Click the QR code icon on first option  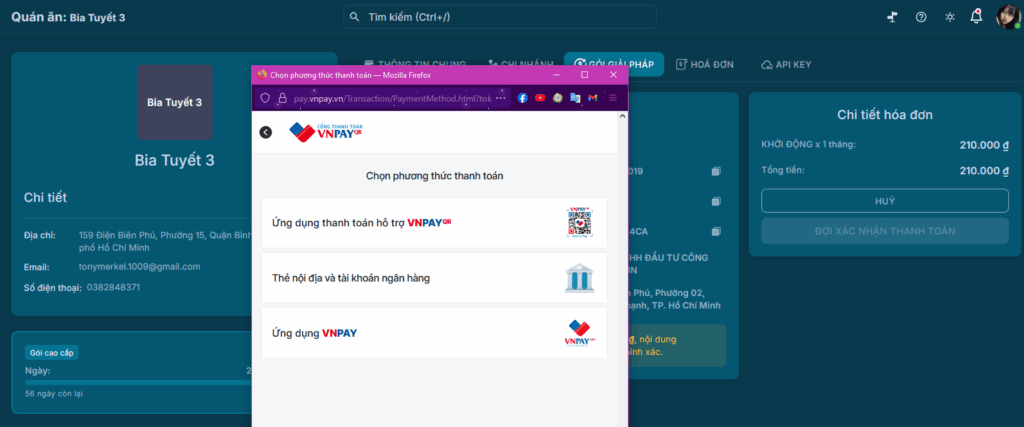580,223
